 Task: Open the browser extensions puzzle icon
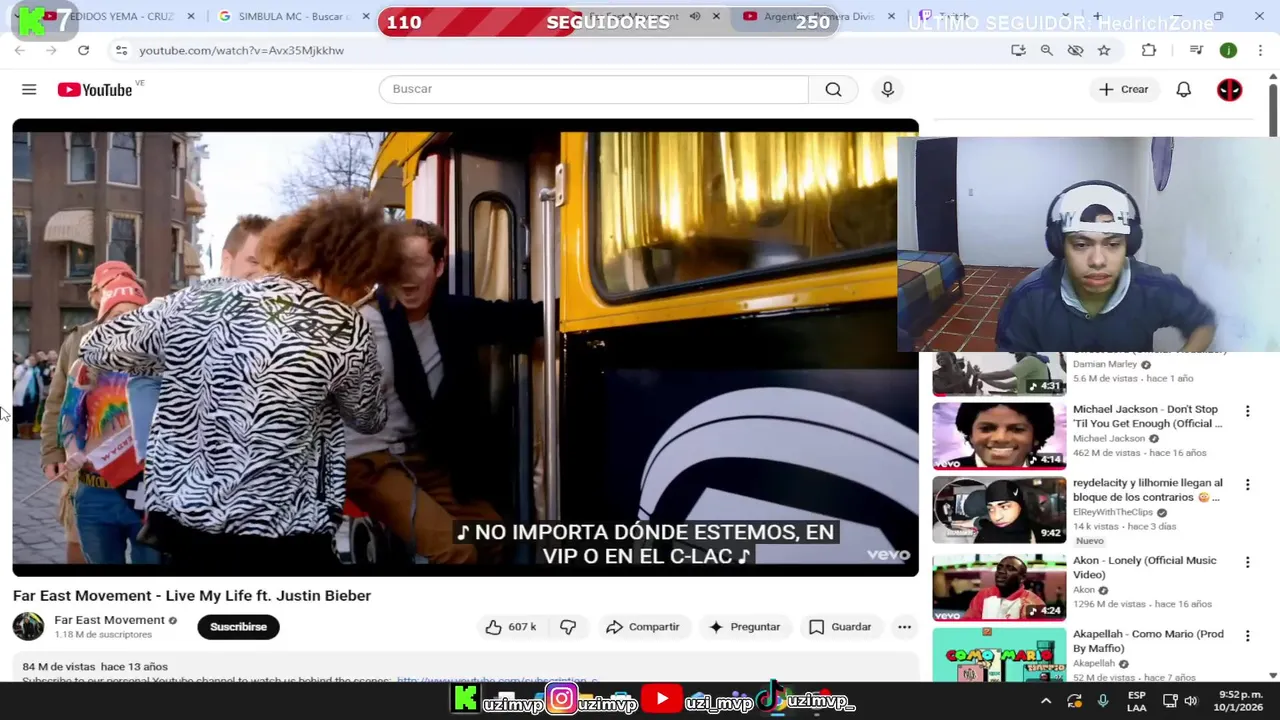point(1149,50)
